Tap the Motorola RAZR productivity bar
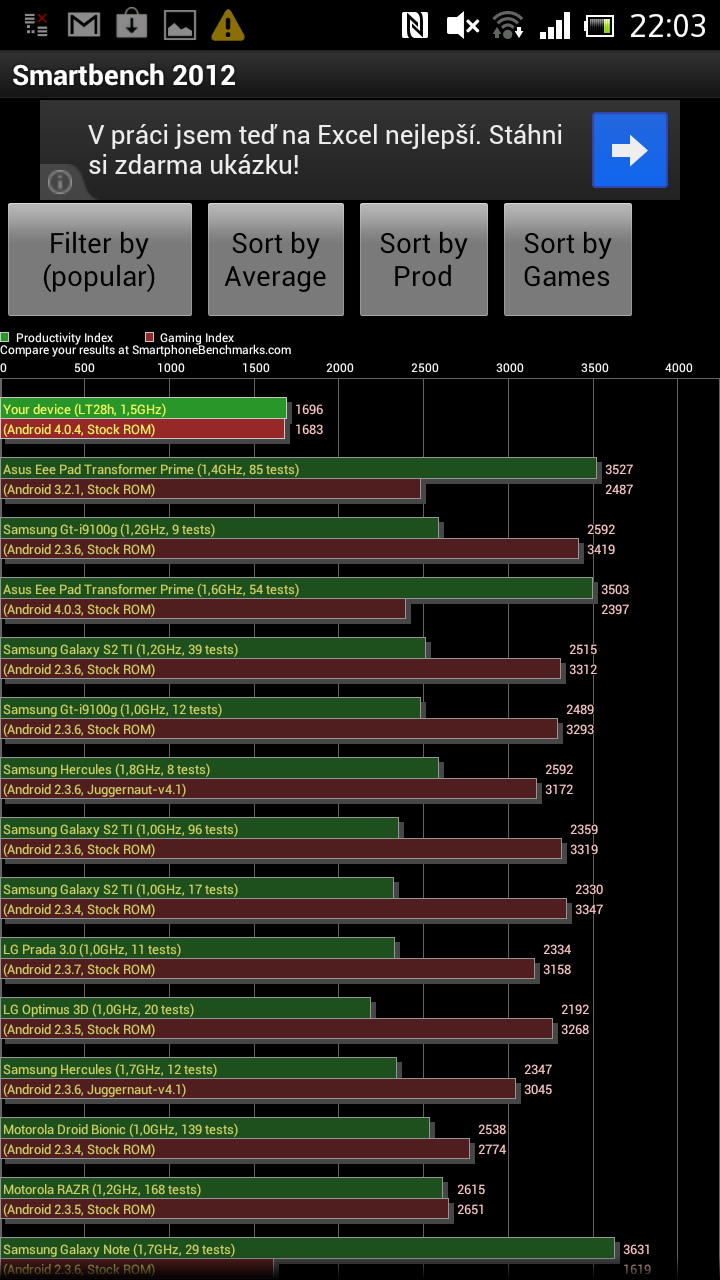The height and width of the screenshot is (1280, 720). click(x=221, y=1189)
